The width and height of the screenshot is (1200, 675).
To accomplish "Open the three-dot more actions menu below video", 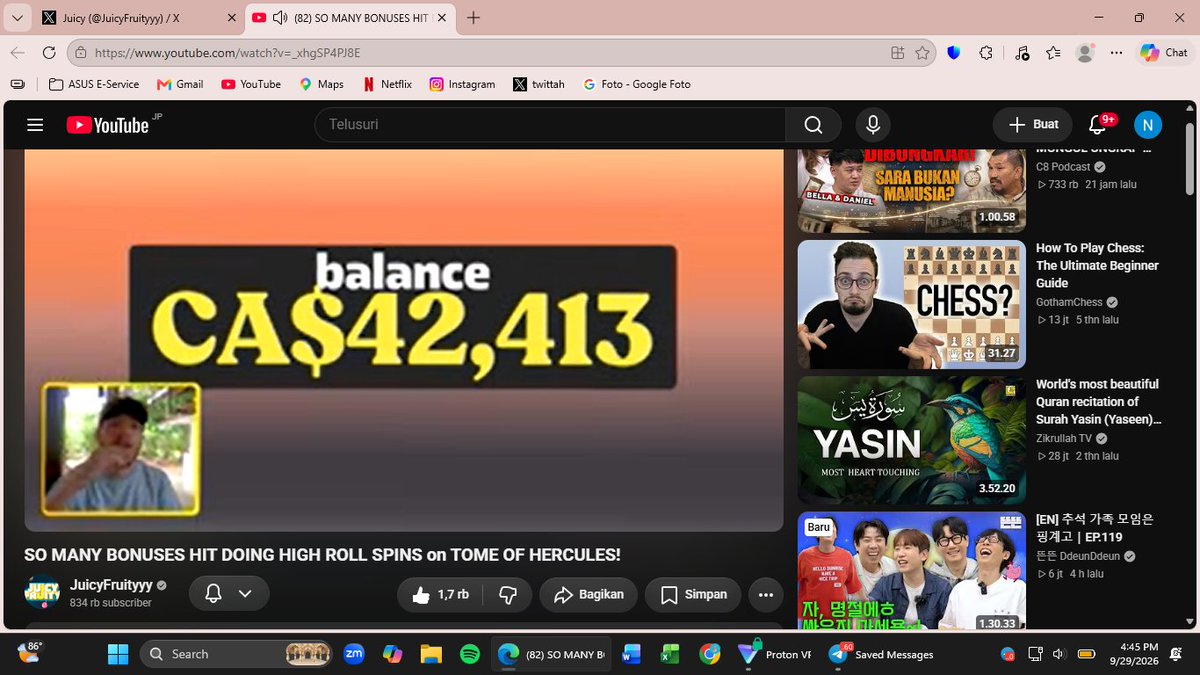I will tap(766, 594).
